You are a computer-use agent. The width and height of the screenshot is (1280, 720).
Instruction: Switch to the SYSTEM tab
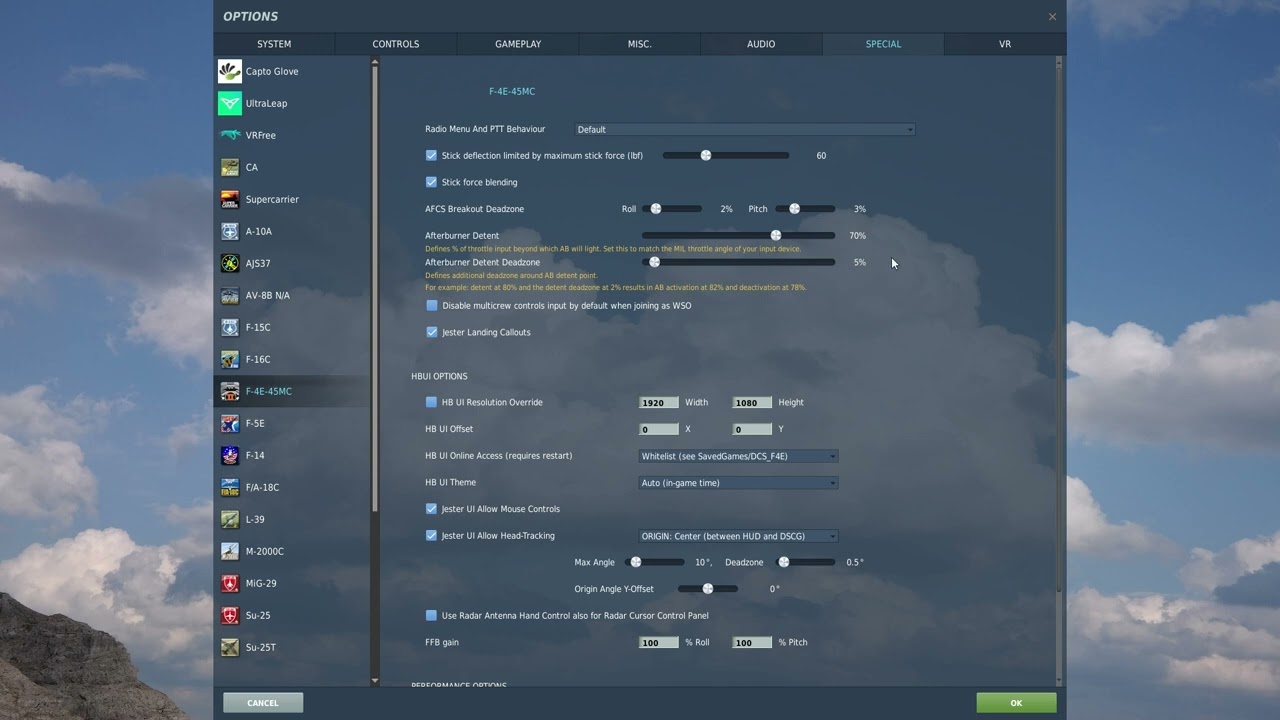pyautogui.click(x=274, y=44)
